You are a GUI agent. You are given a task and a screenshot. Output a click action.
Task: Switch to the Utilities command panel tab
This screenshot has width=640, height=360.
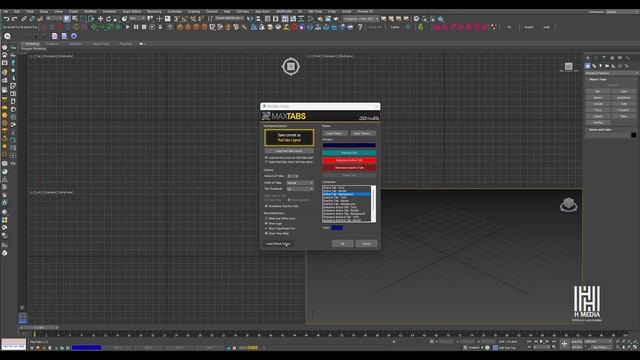point(628,58)
